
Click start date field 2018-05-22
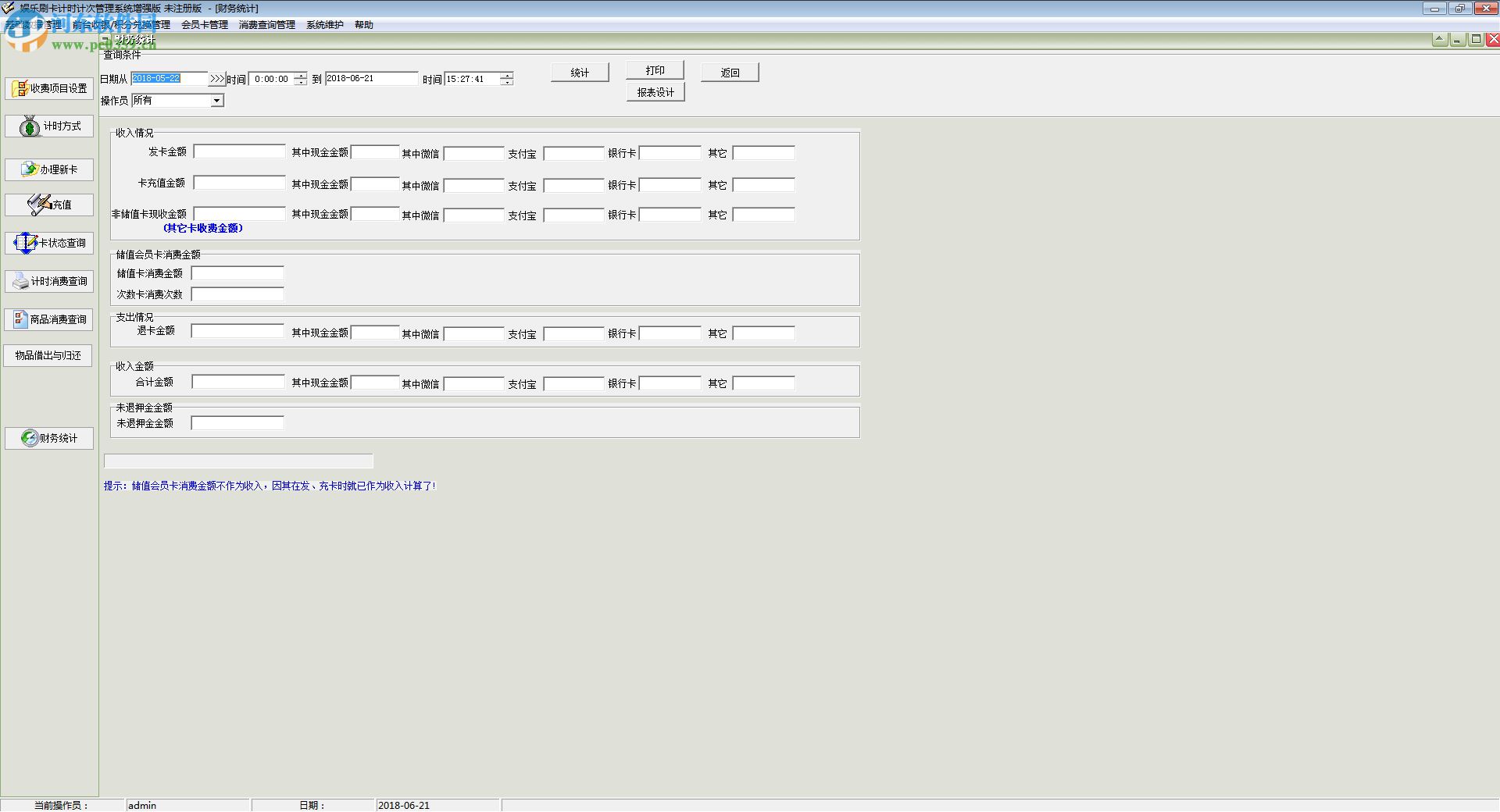tap(170, 78)
